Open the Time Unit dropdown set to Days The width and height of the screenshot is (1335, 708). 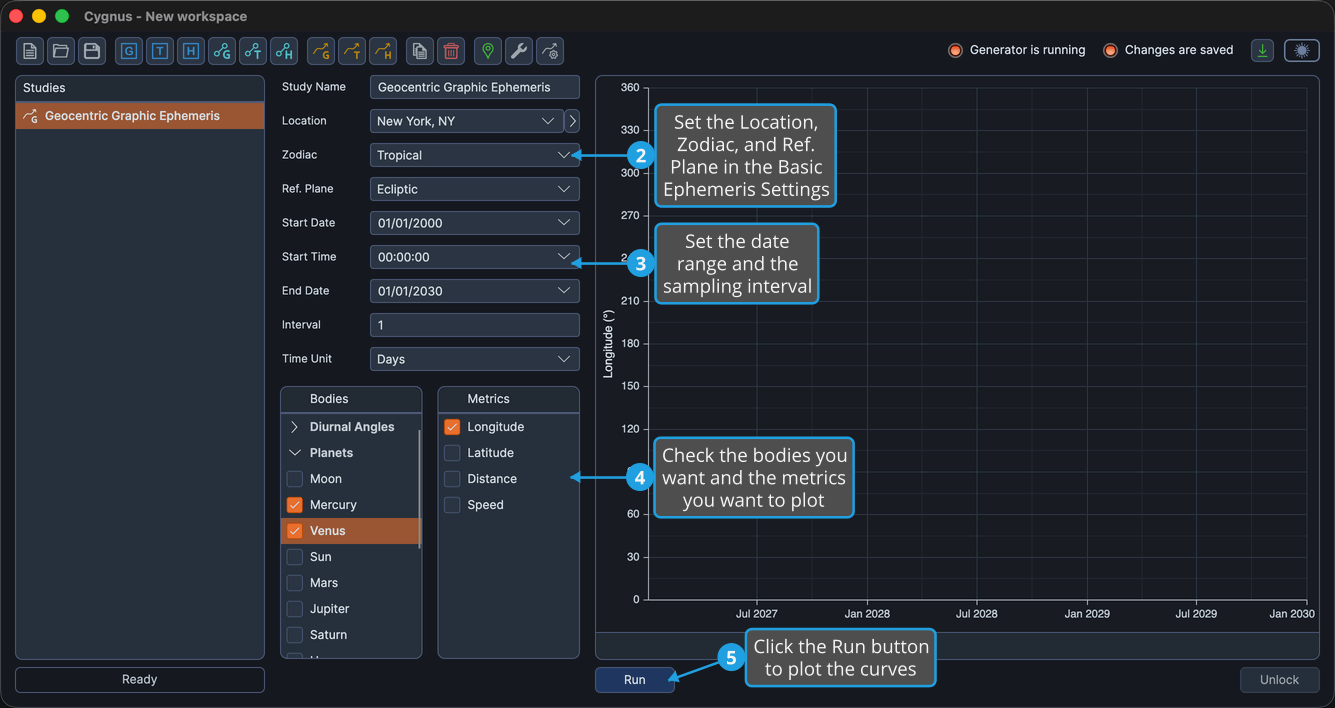[x=475, y=359]
